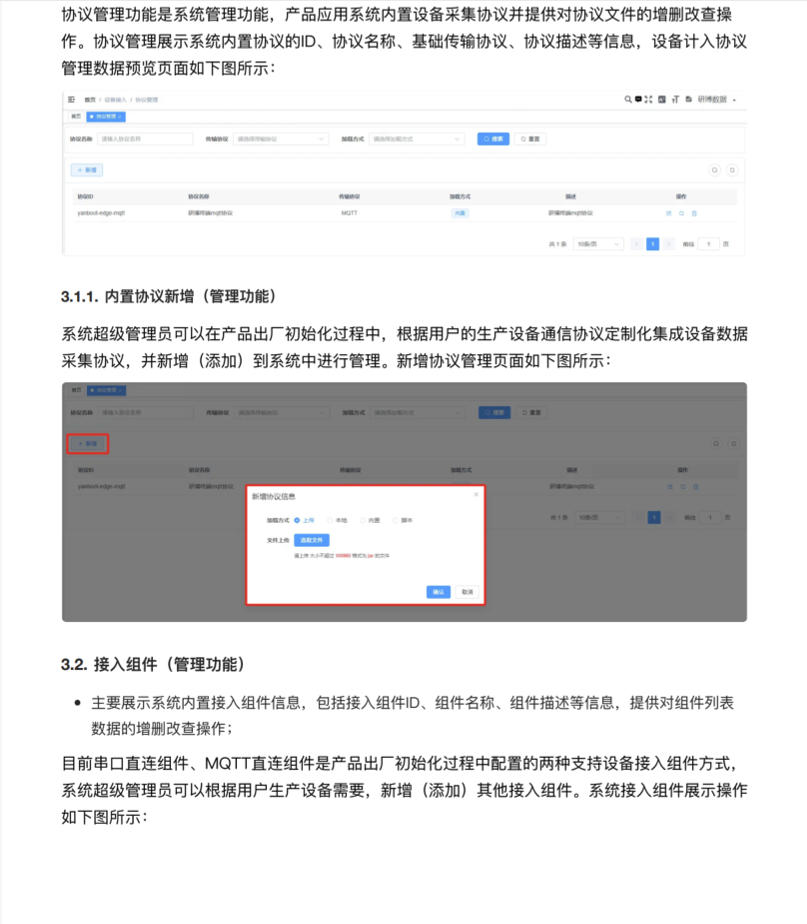
Task: Click the 设备接入 breadcrumb in upper screenshot
Action: (x=116, y=100)
